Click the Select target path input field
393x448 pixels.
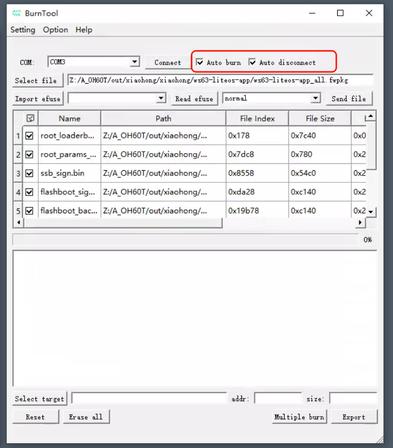149,398
